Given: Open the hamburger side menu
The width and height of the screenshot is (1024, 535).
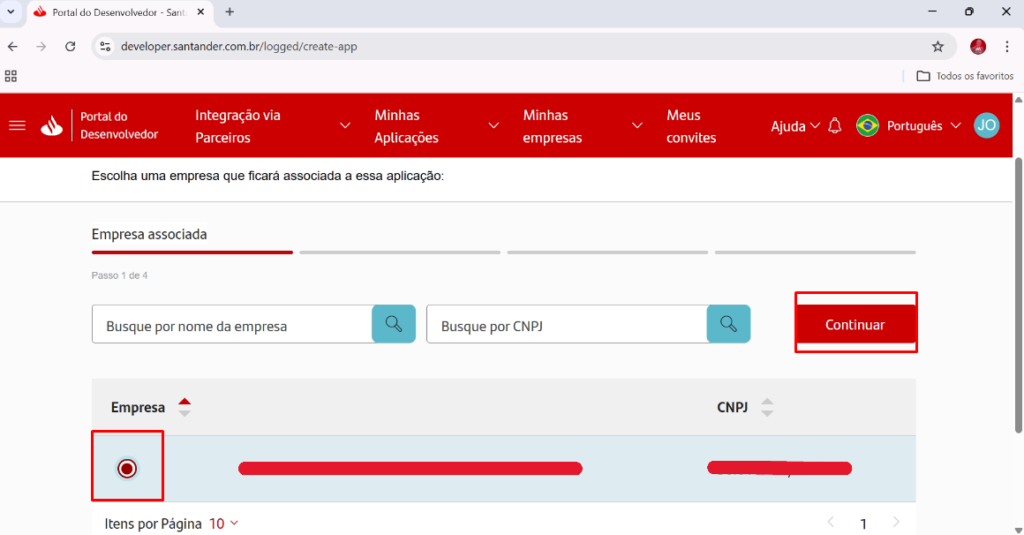Looking at the screenshot, I should click(x=17, y=126).
